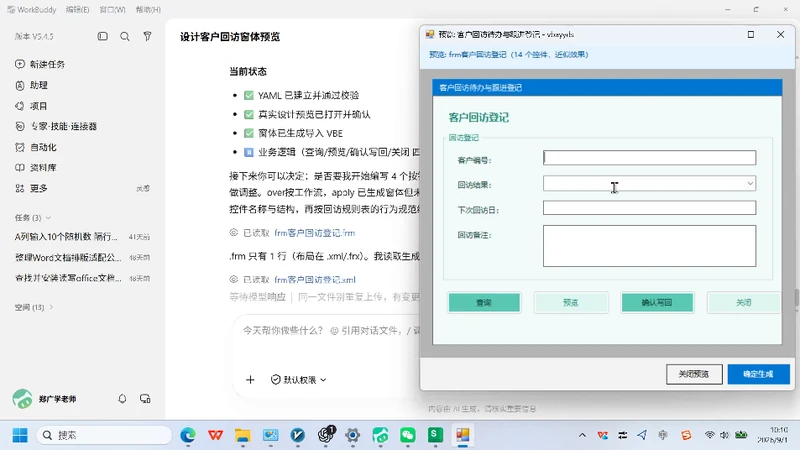Click the volume tray icon

click(x=724, y=435)
